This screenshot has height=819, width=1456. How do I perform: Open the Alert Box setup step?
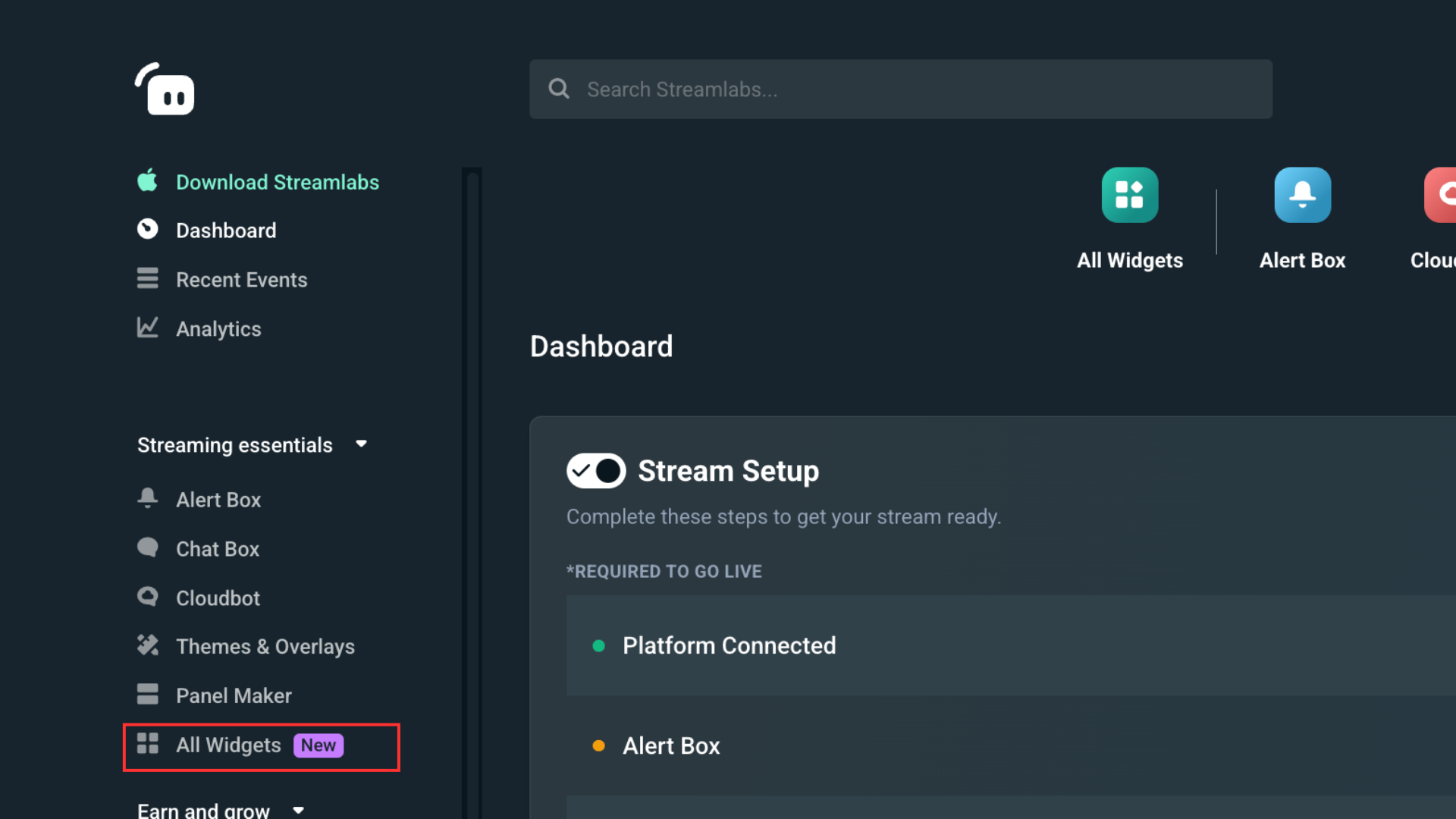click(1011, 745)
